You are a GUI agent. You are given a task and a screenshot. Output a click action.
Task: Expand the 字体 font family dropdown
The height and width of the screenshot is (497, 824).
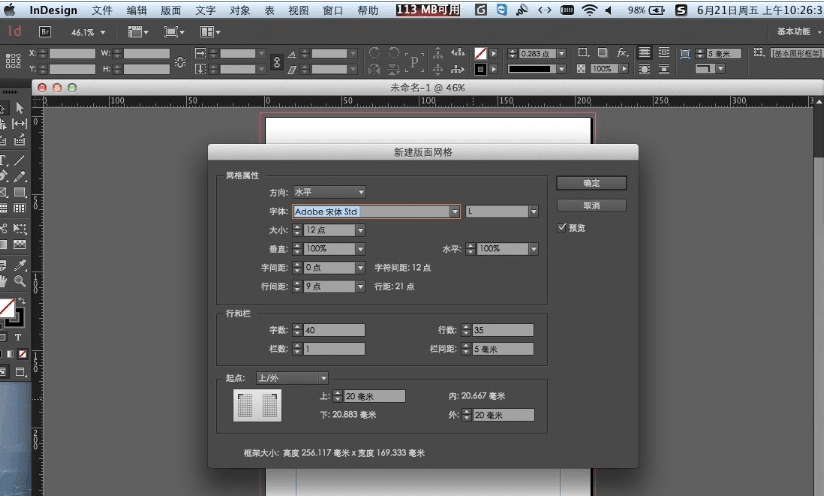(x=454, y=211)
